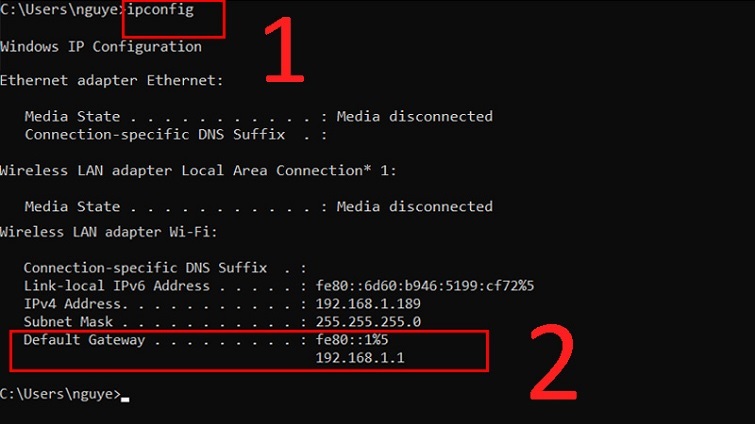Click the typed ipconfig command text
This screenshot has width=755, height=424.
pos(161,12)
